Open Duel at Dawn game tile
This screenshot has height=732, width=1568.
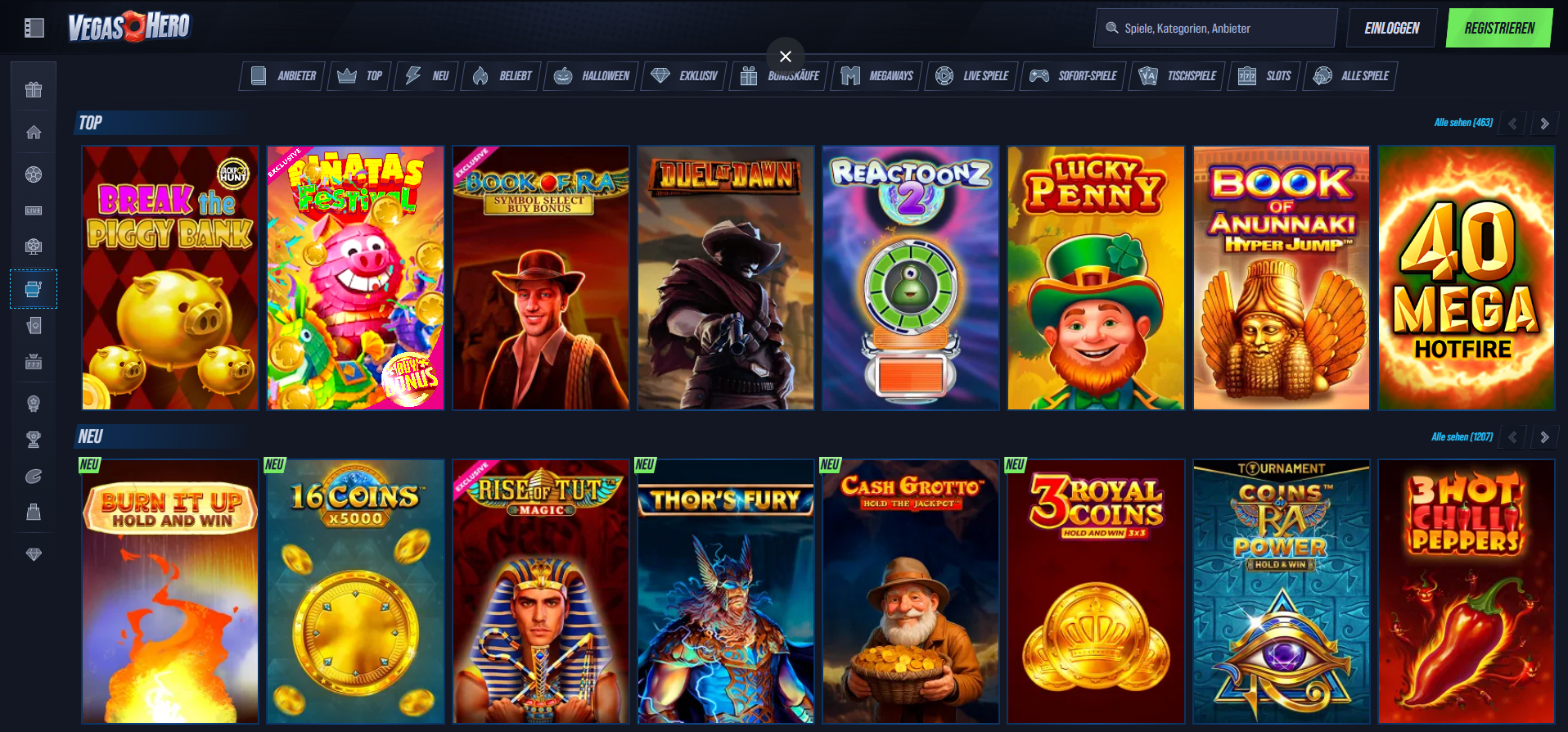[726, 278]
